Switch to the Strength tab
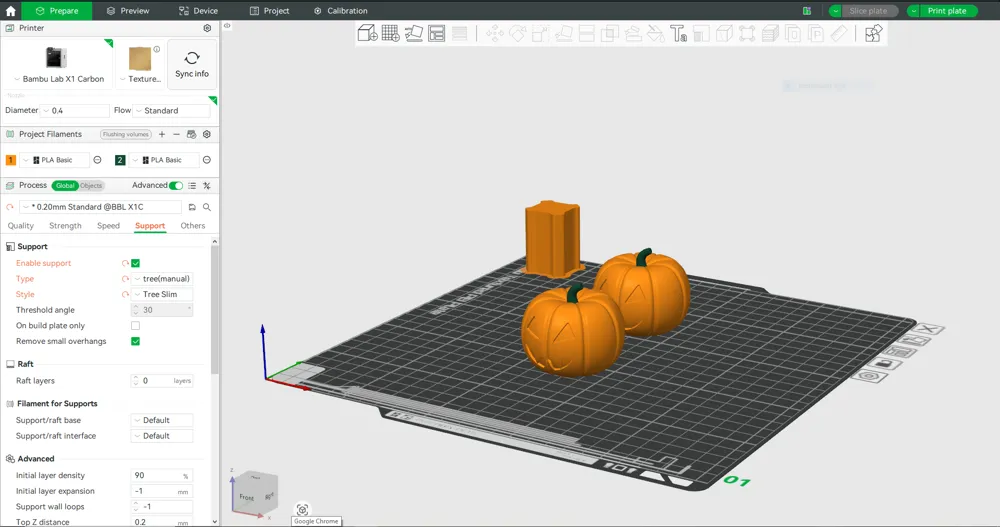The image size is (1000, 527). pos(65,226)
